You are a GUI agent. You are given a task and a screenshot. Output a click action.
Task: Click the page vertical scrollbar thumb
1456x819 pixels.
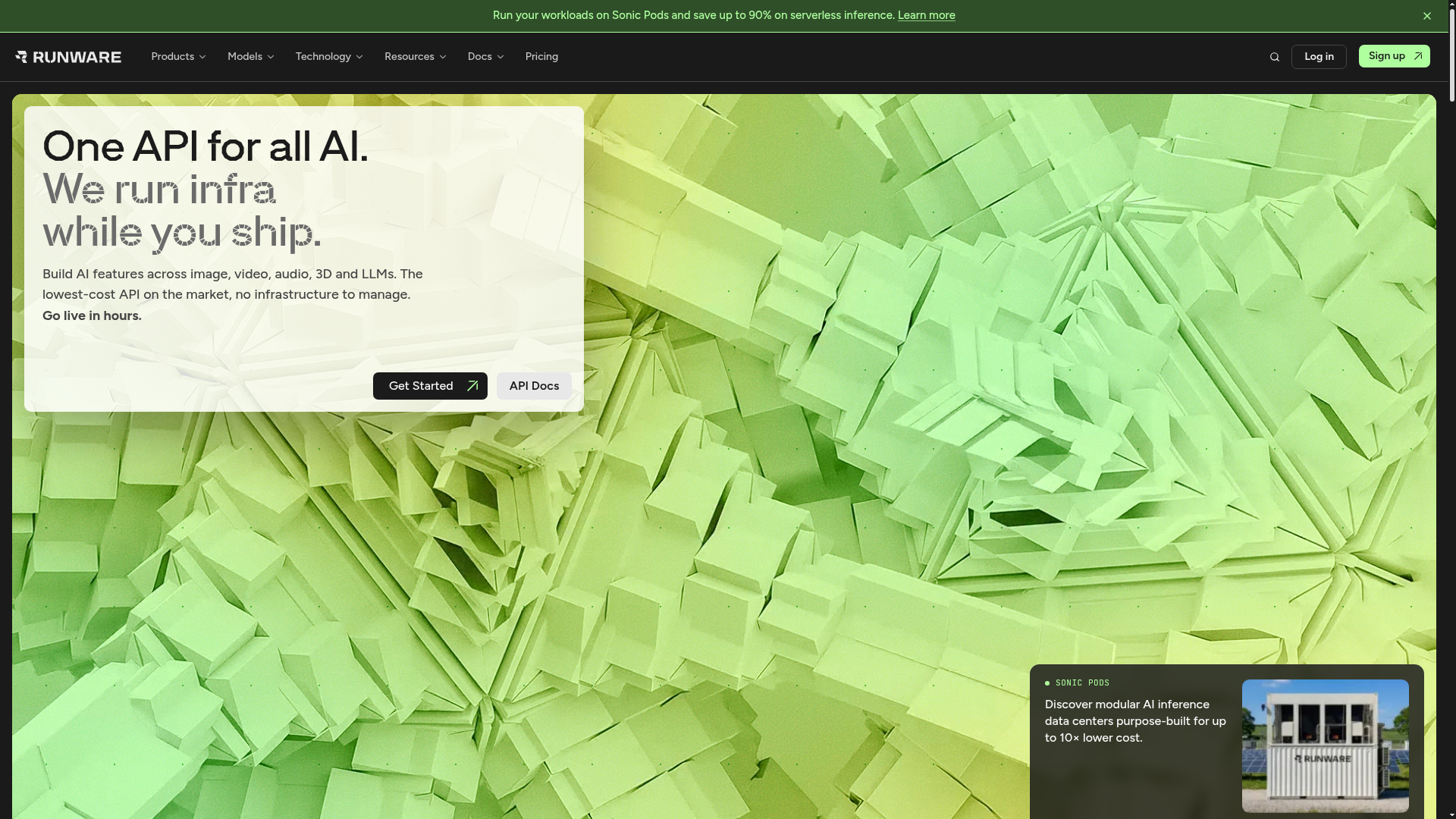pyautogui.click(x=1451, y=57)
